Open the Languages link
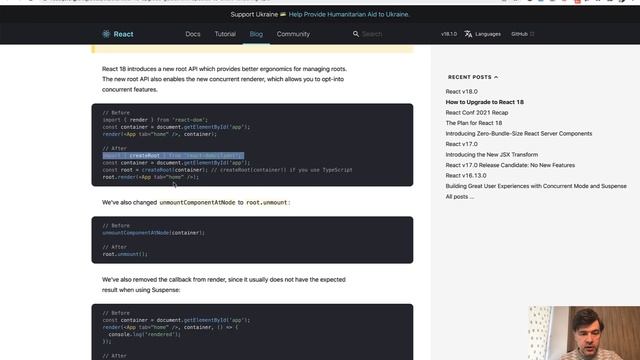This screenshot has width=640, height=360. point(488,34)
